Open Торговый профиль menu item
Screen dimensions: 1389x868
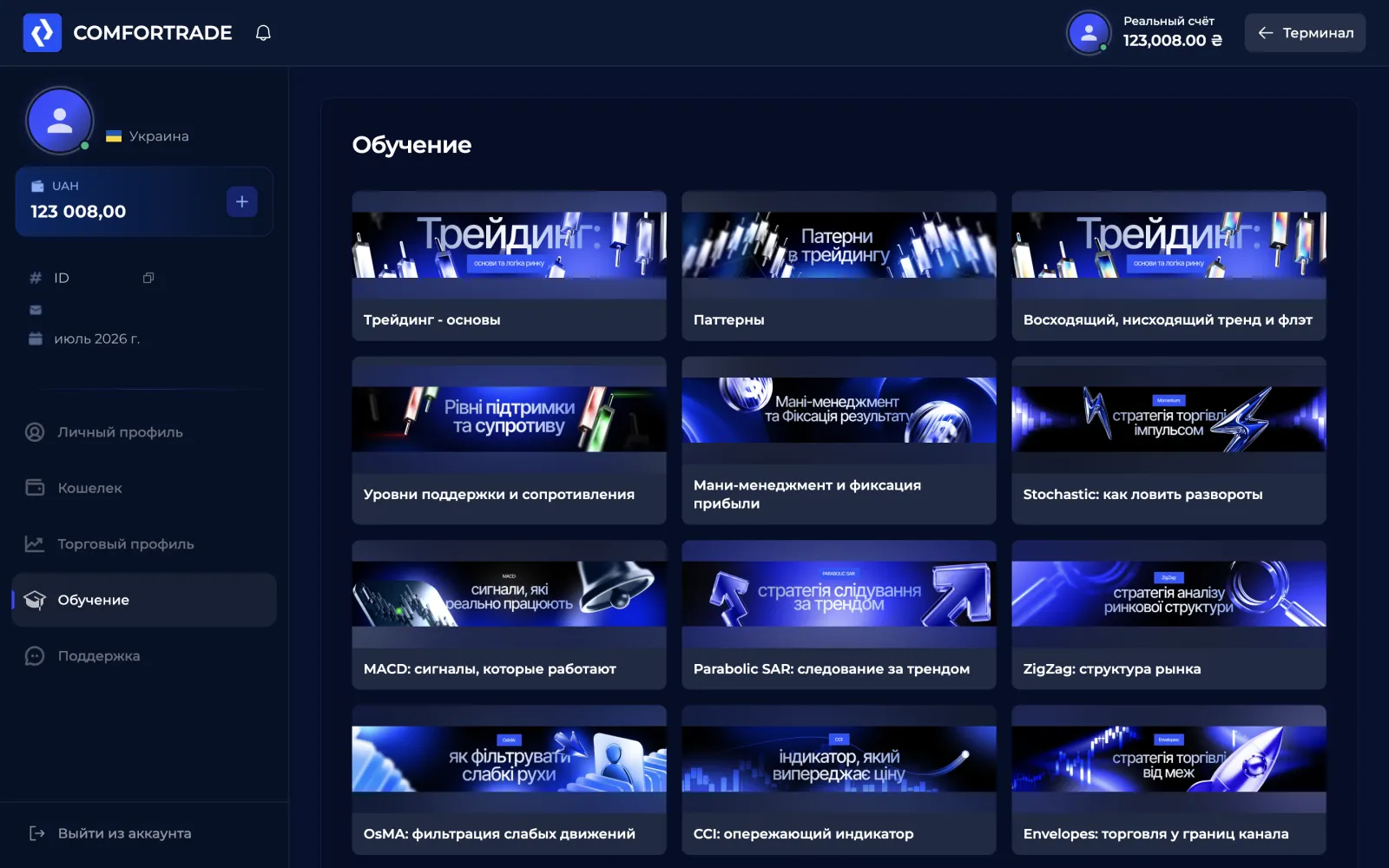(x=144, y=544)
